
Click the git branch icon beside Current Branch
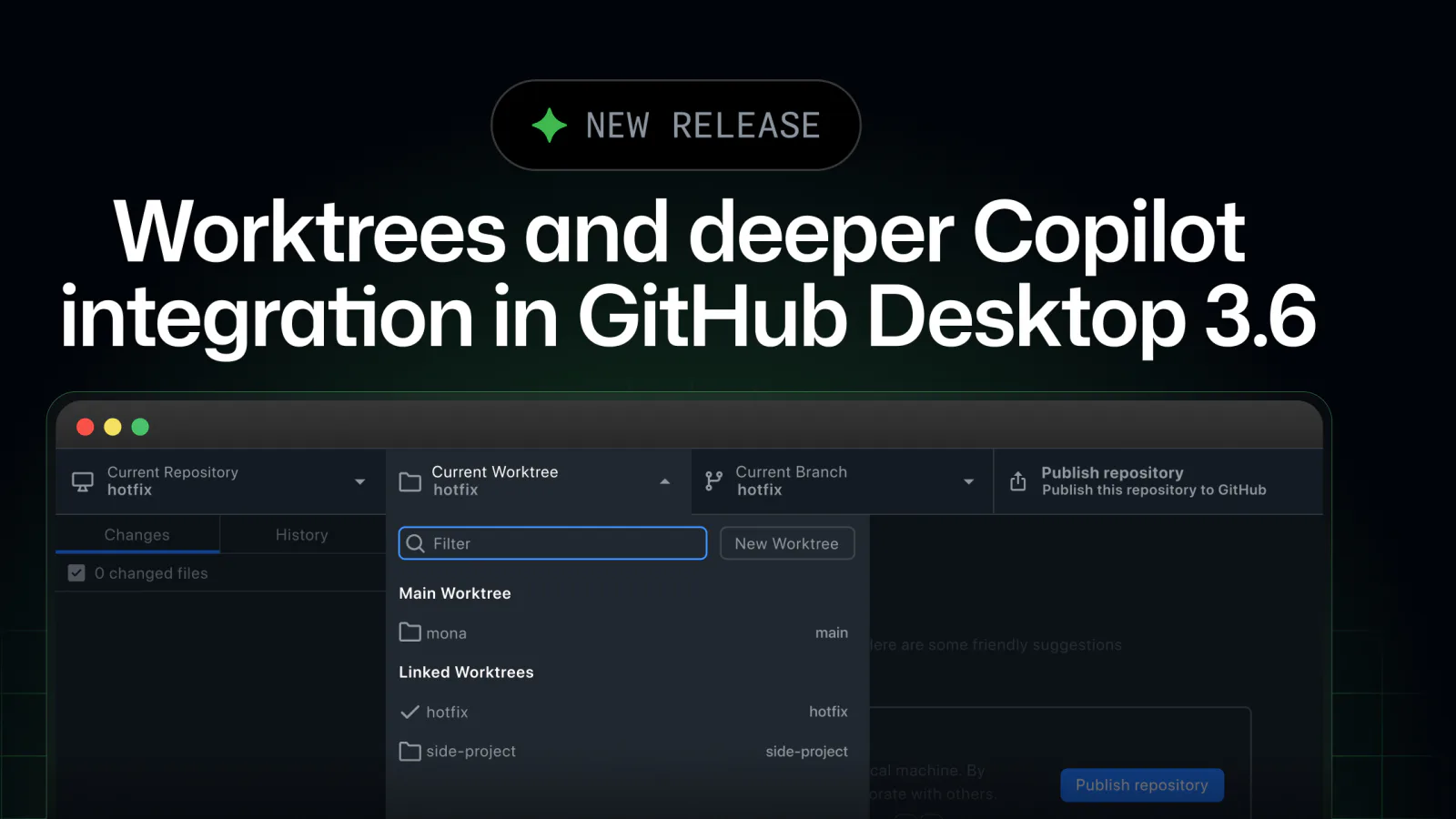714,480
